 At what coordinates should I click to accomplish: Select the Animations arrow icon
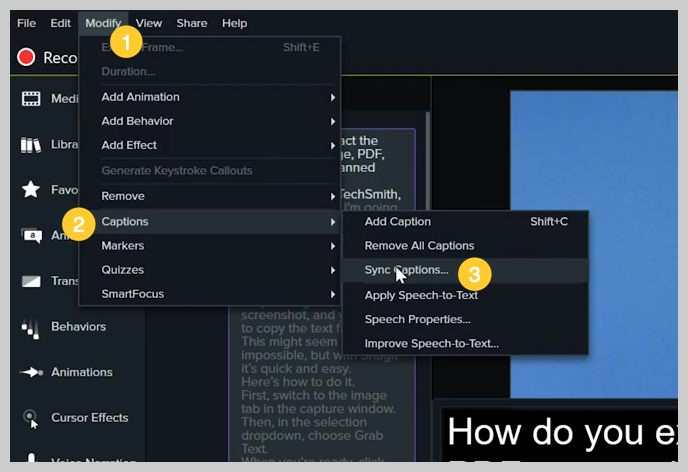pyautogui.click(x=32, y=372)
